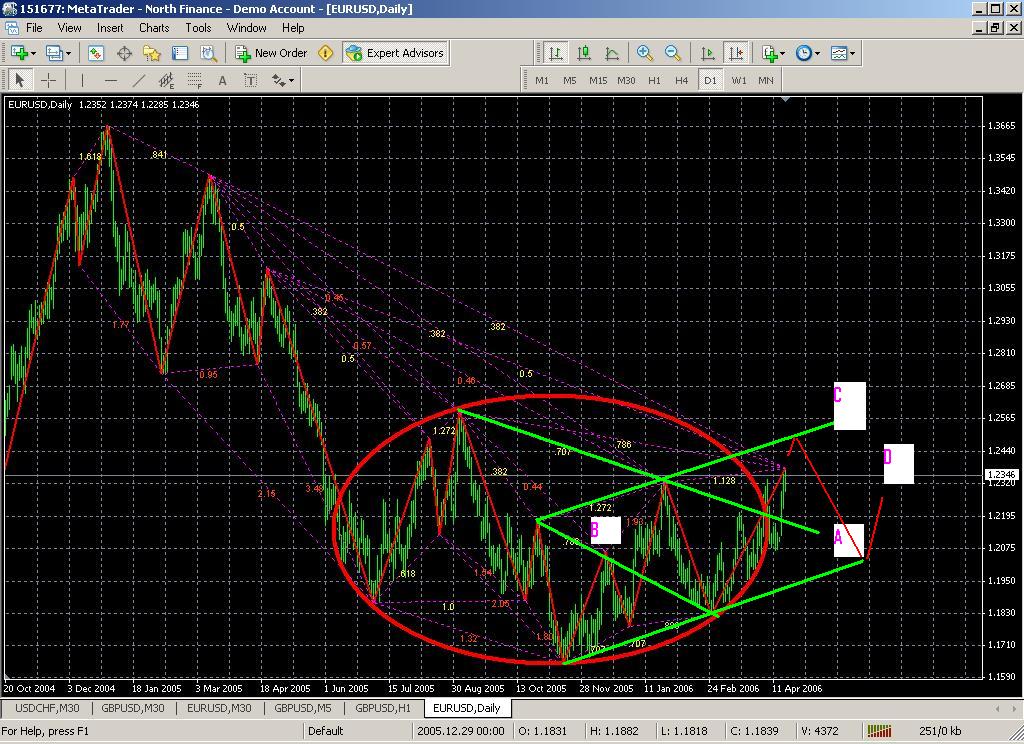Viewport: 1024px width, 744px height.
Task: Select the M5 timeframe button
Action: coord(569,80)
